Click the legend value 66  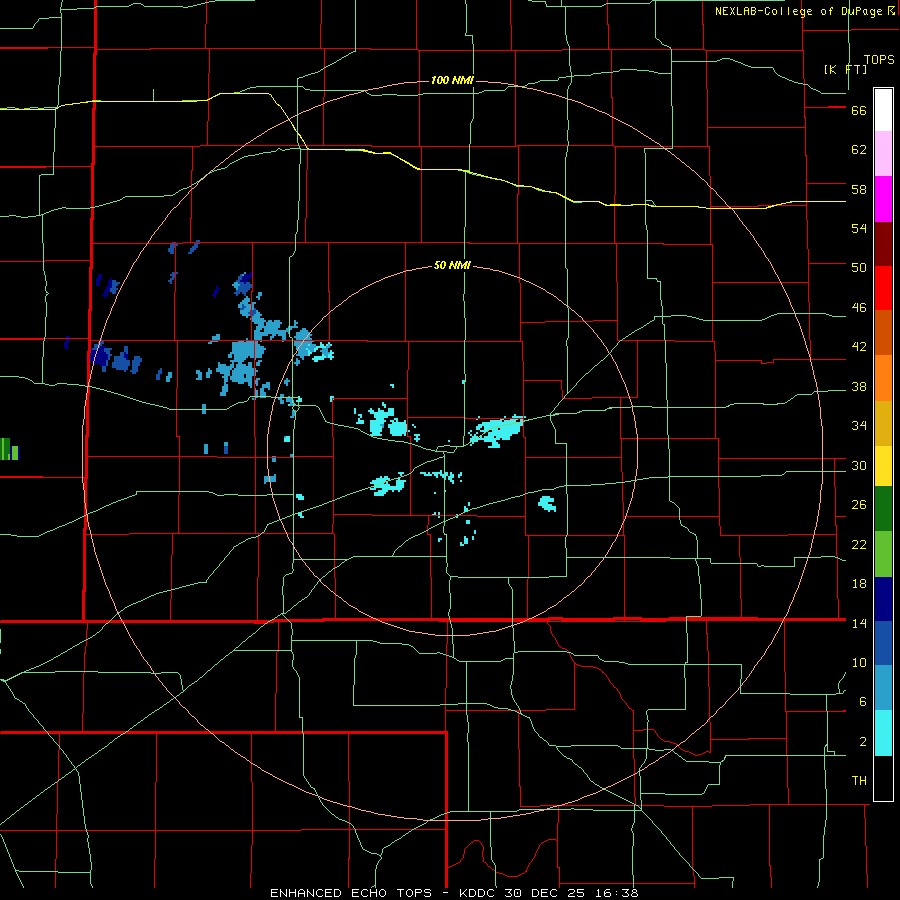(x=859, y=111)
